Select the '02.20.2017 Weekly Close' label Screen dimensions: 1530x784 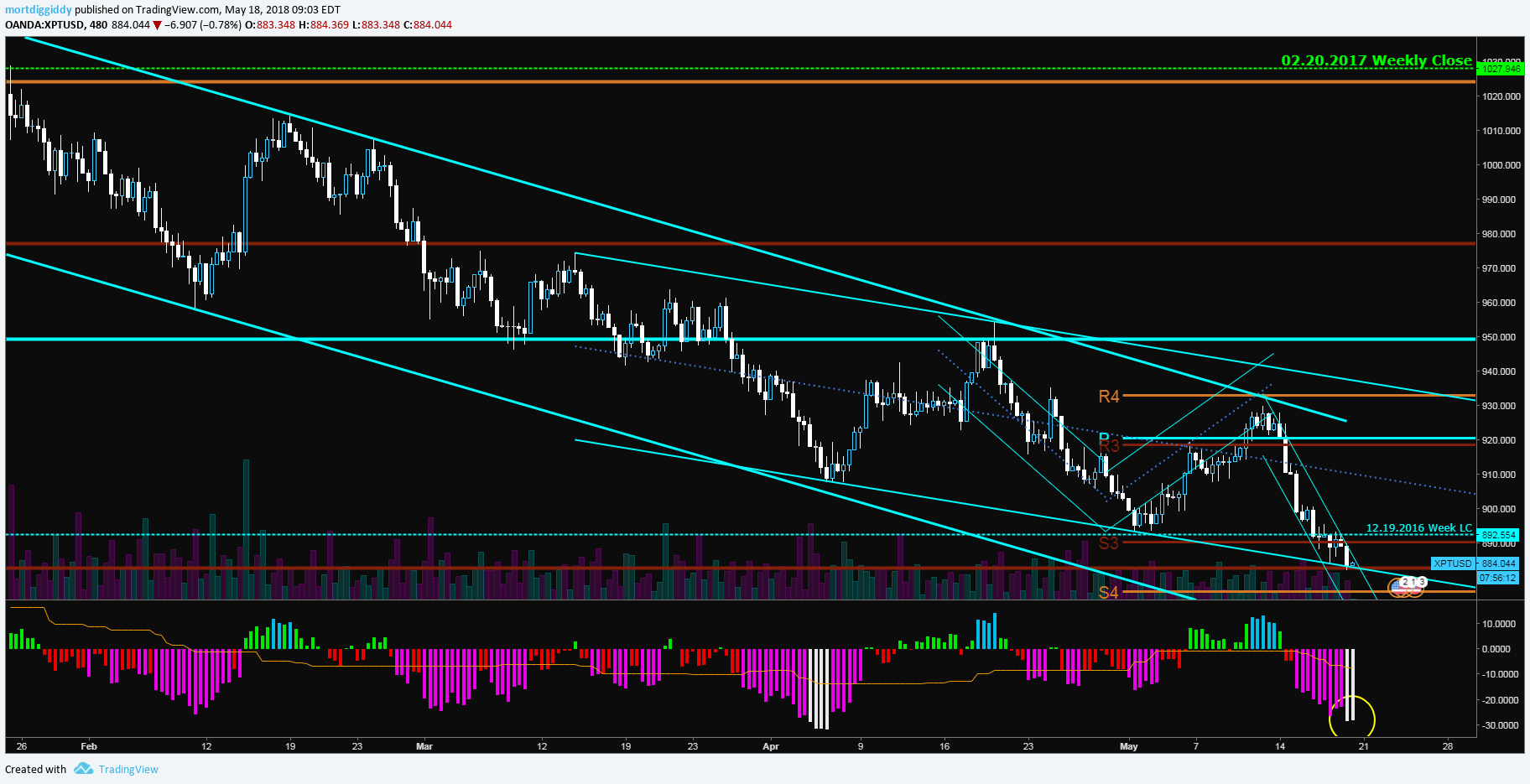click(1376, 60)
